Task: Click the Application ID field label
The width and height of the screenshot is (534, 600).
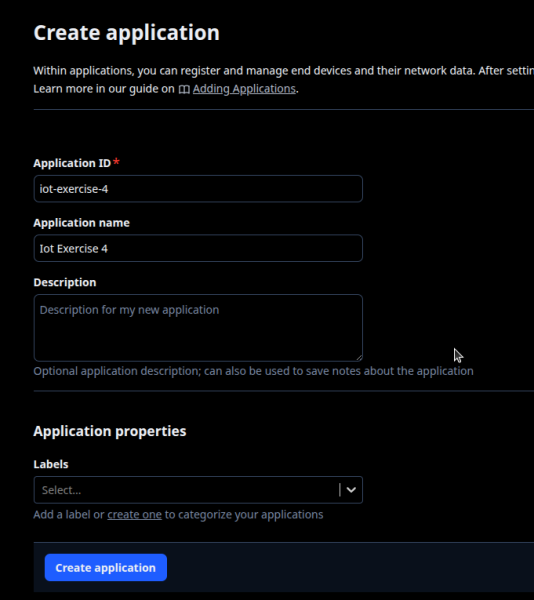Action: (72, 163)
